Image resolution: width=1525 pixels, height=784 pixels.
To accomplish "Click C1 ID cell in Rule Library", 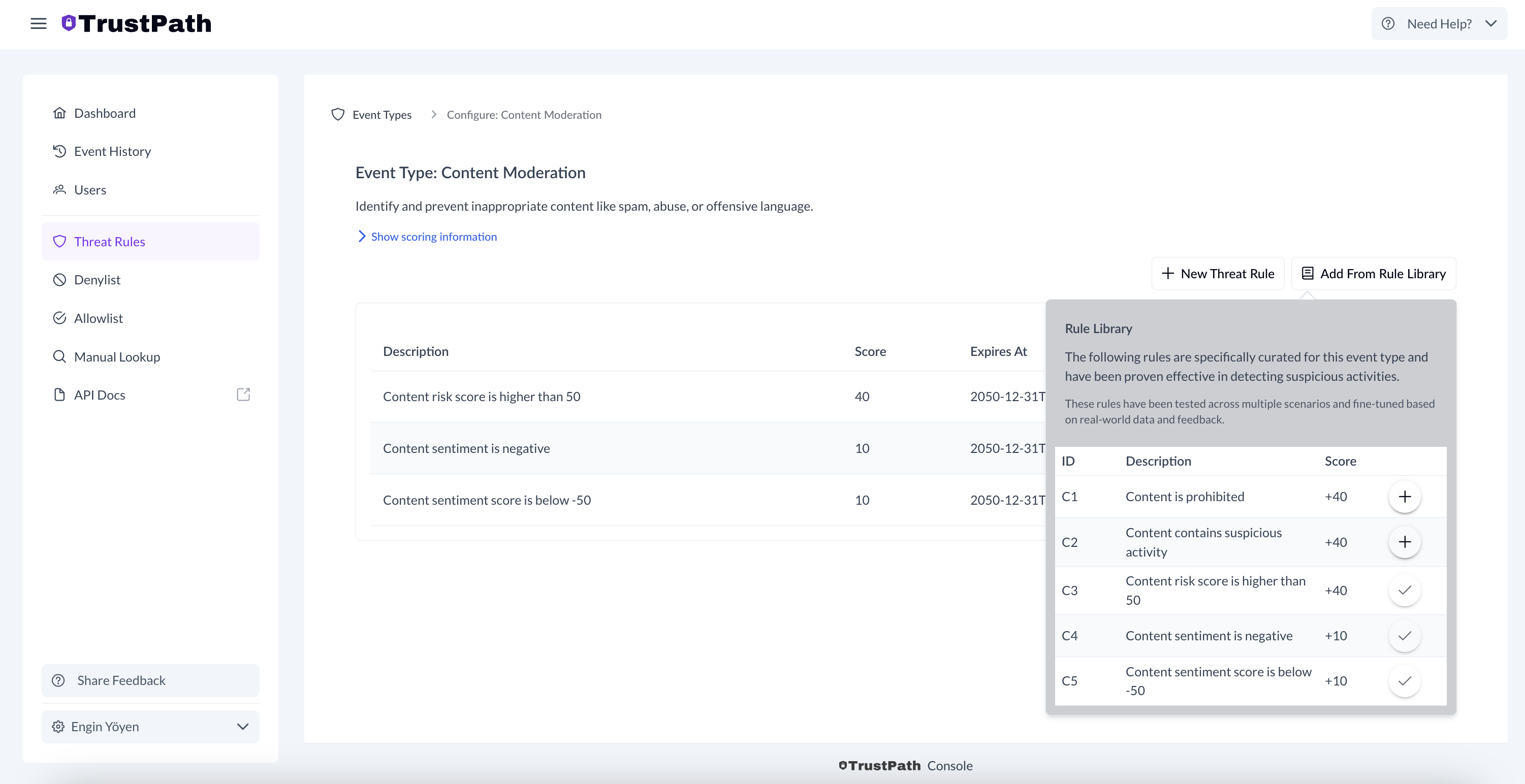I will tap(1069, 497).
